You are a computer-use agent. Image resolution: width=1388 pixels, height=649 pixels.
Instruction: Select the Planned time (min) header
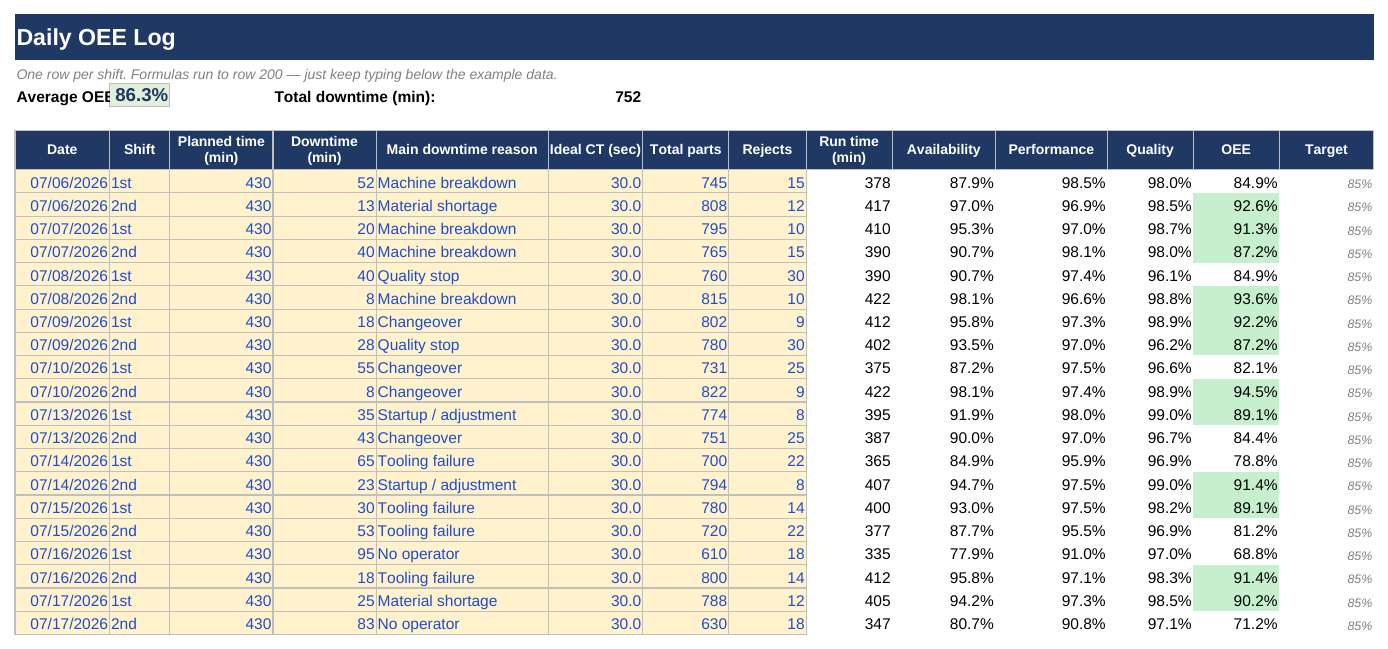[x=221, y=150]
